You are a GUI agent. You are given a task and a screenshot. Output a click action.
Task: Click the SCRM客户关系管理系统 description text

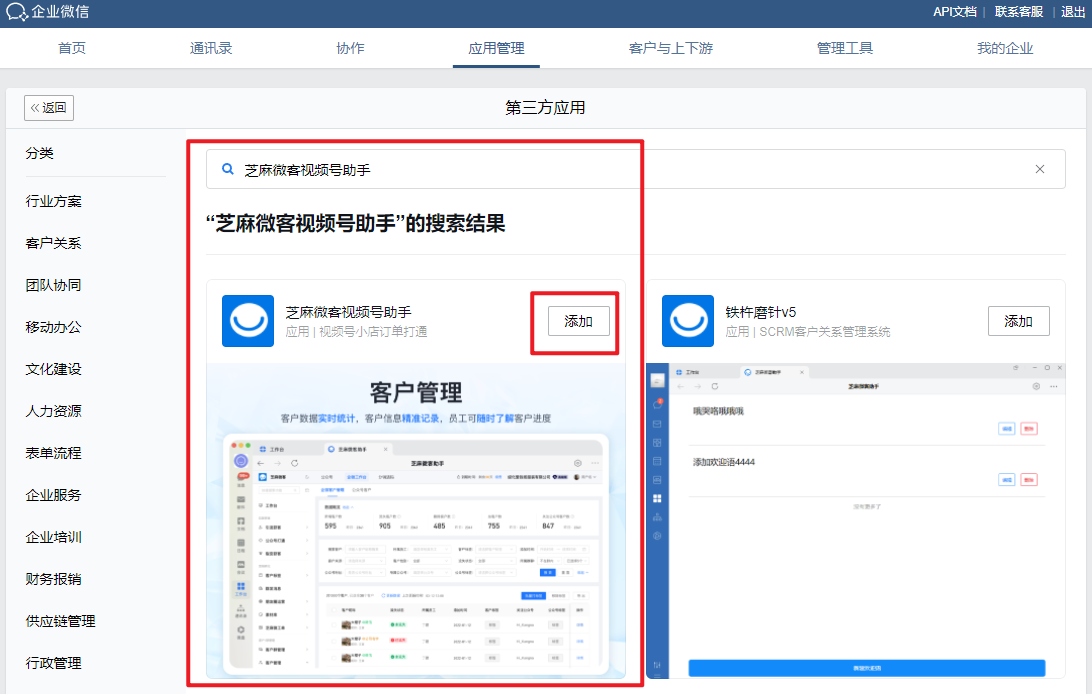[x=825, y=332]
